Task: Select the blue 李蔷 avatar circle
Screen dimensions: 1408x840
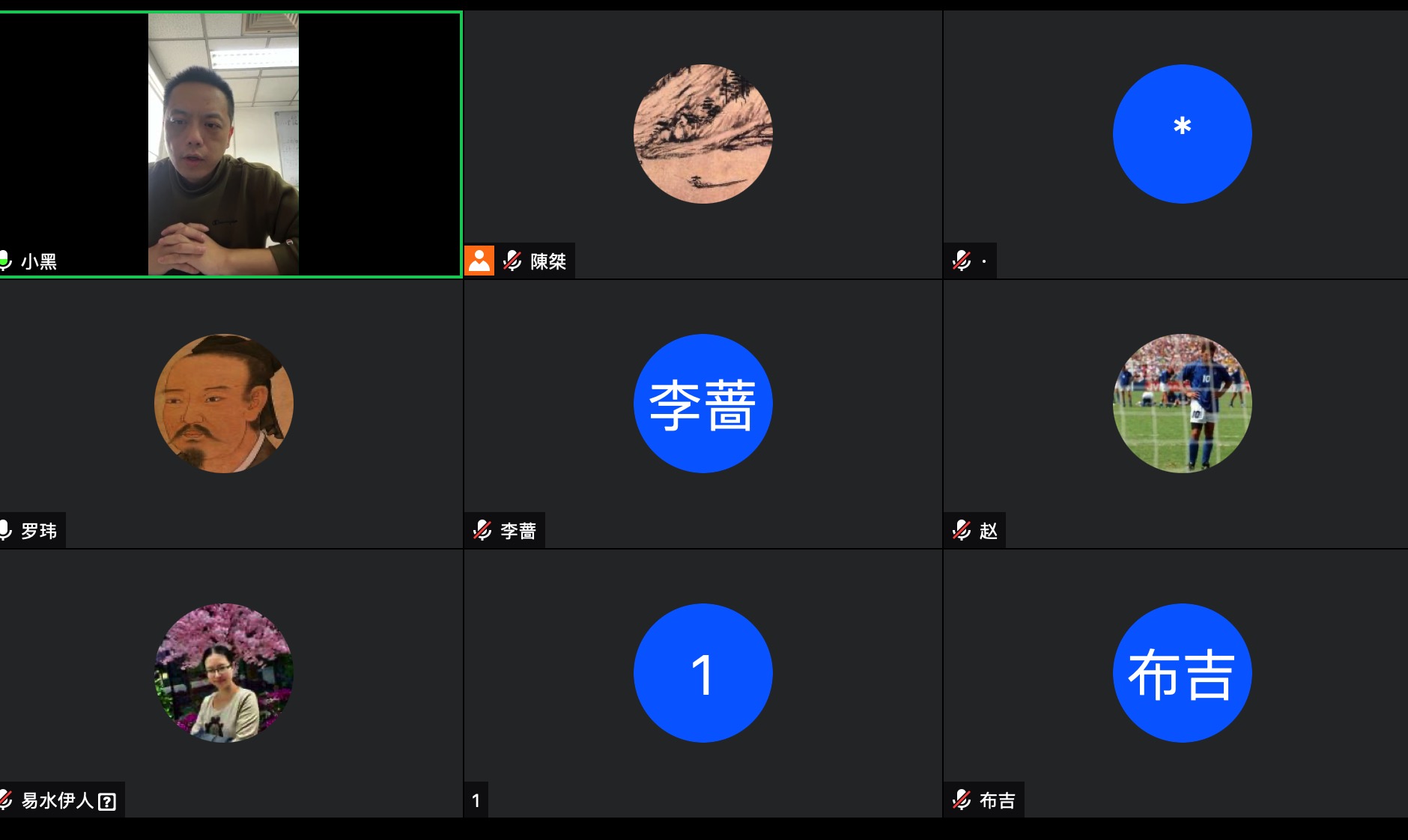Action: coord(703,404)
